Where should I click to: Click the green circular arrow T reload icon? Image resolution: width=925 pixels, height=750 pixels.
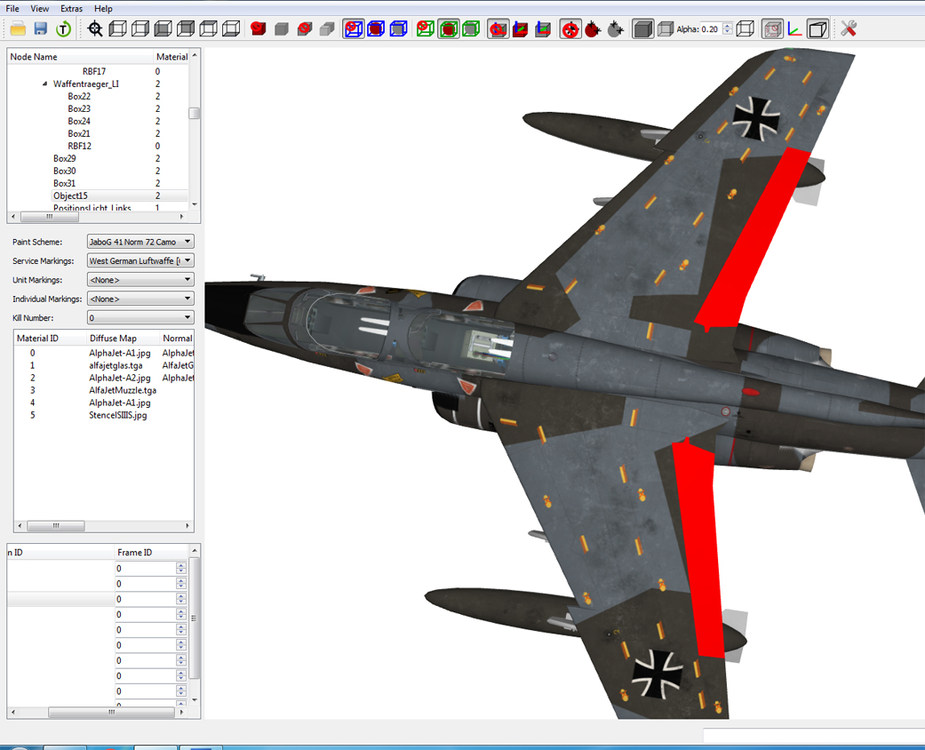[x=63, y=28]
